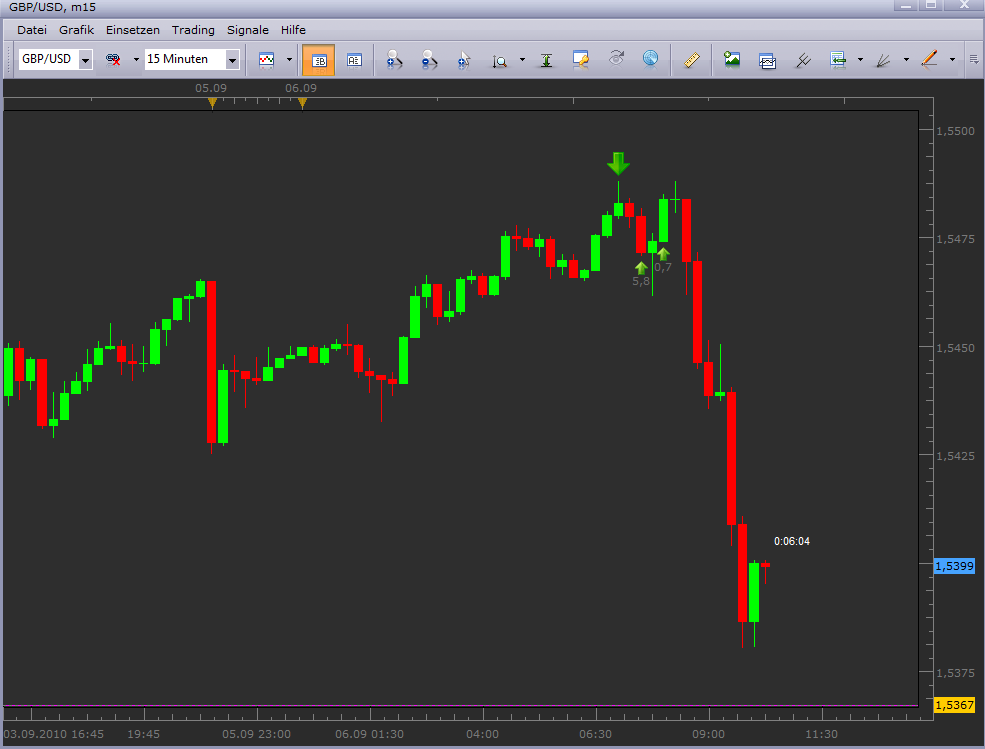
Task: Expand the link options arrow beside unlink icon
Action: tap(136, 60)
